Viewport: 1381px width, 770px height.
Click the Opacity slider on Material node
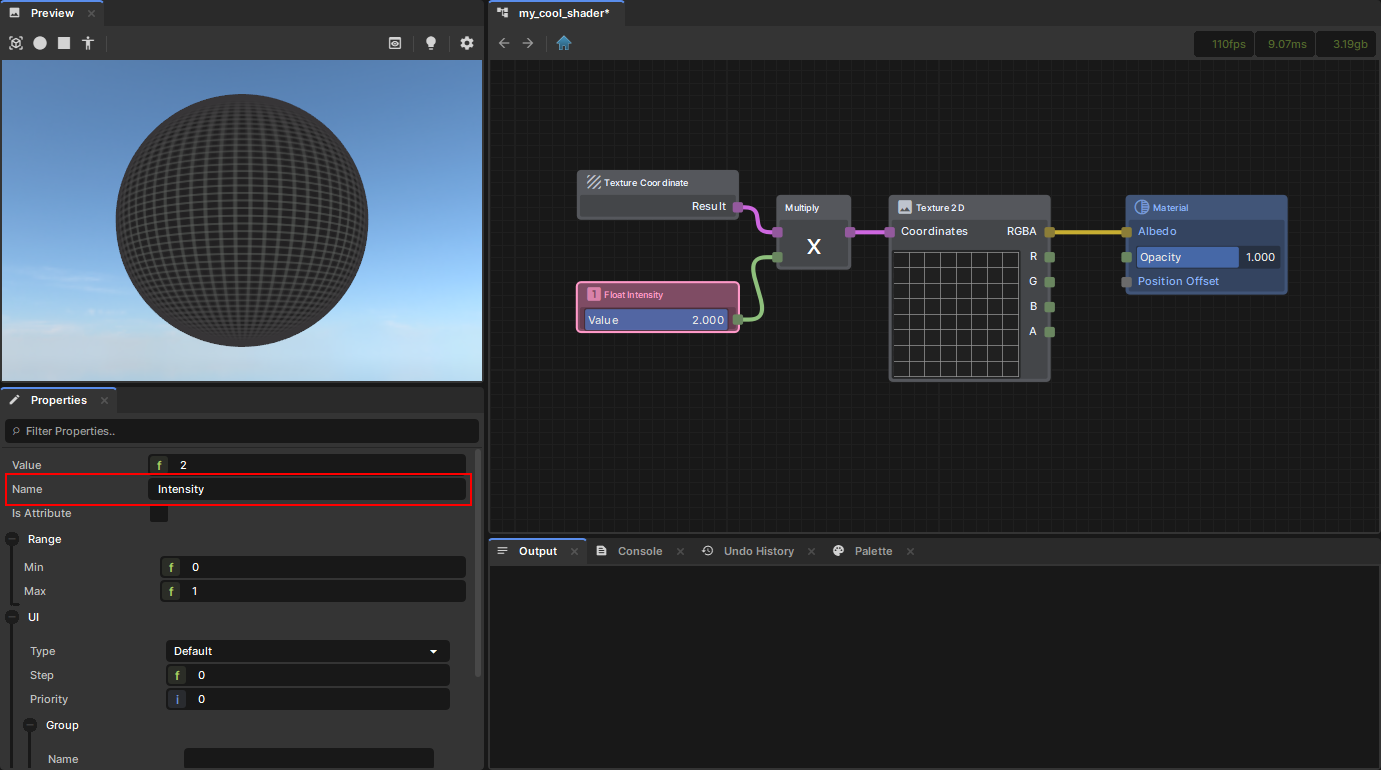1208,257
